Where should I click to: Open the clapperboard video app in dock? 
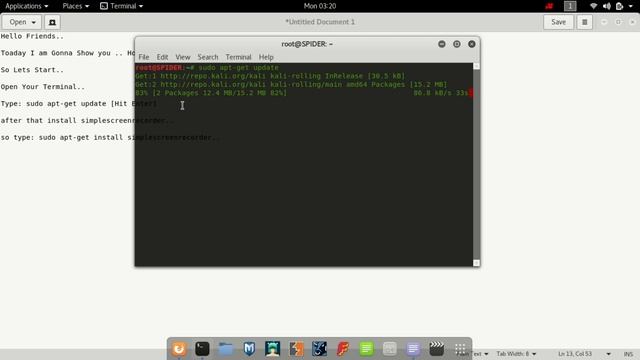coord(437,349)
